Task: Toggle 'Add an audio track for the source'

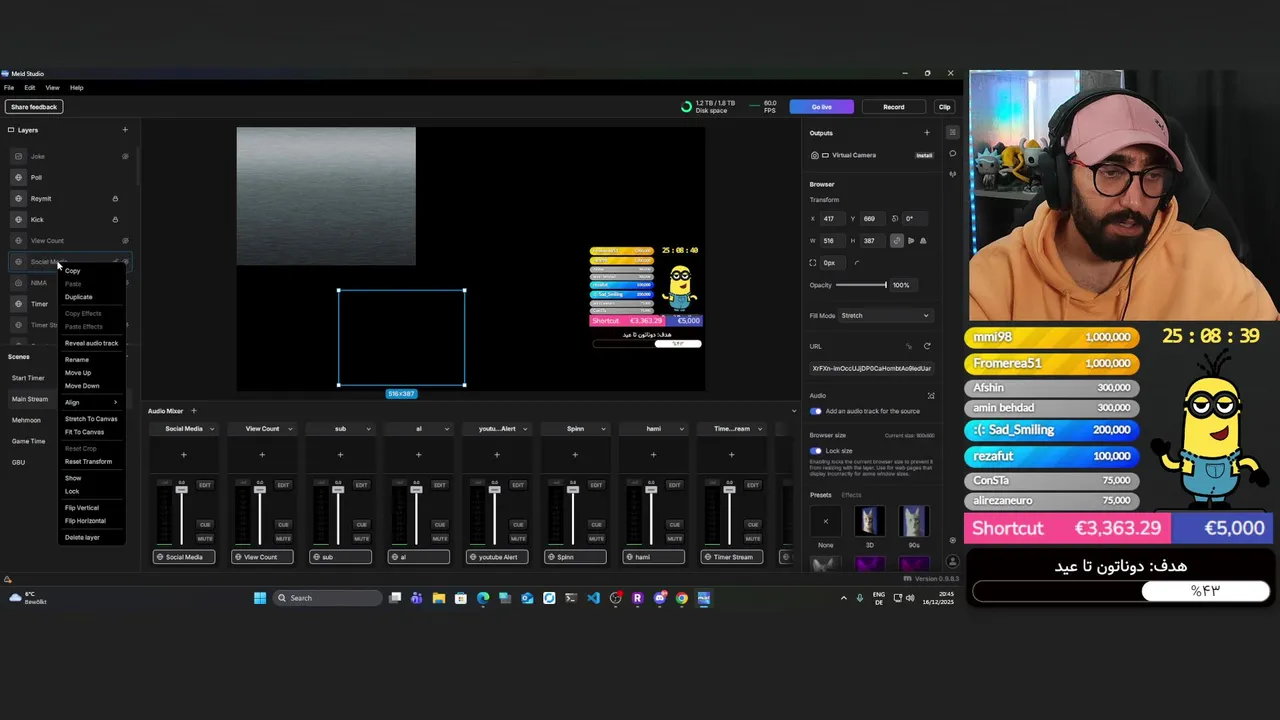Action: (x=816, y=411)
